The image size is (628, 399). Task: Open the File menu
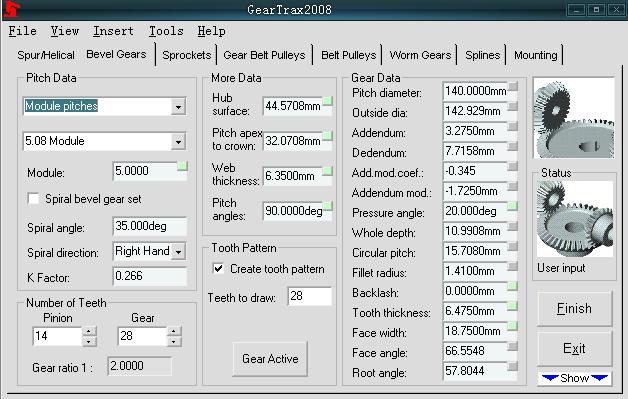tap(22, 31)
